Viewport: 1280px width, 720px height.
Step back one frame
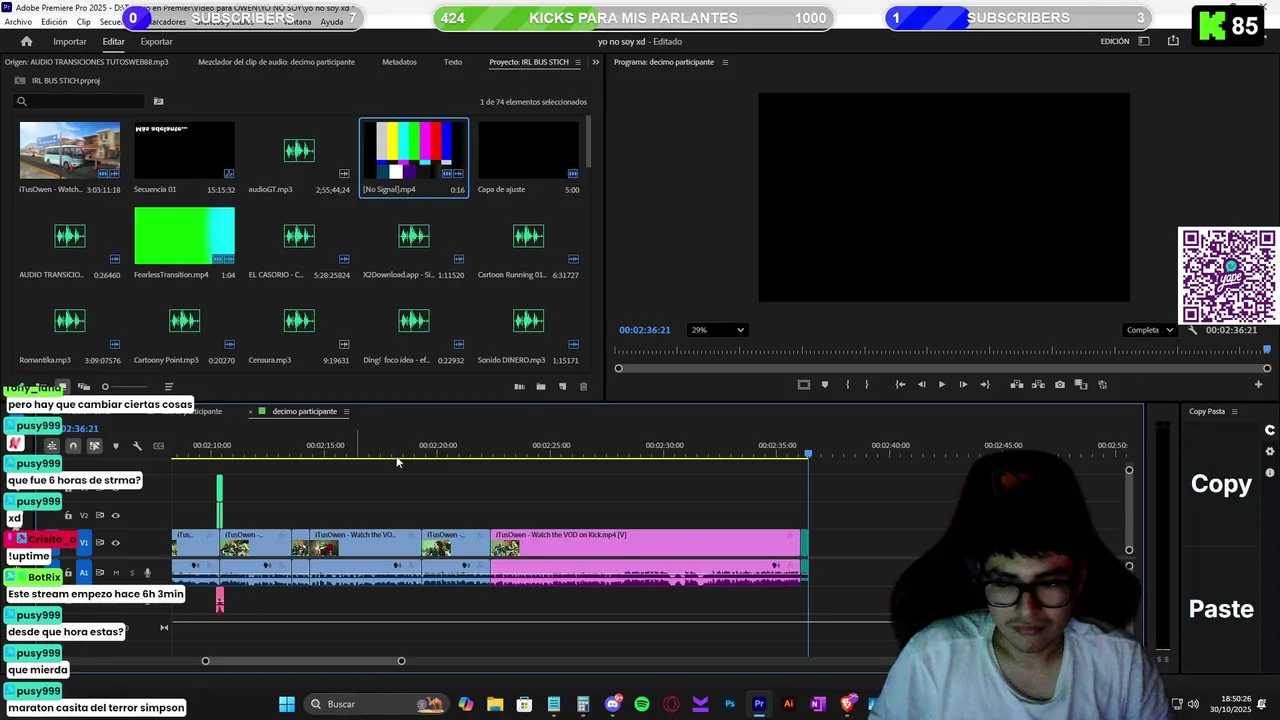click(x=921, y=384)
